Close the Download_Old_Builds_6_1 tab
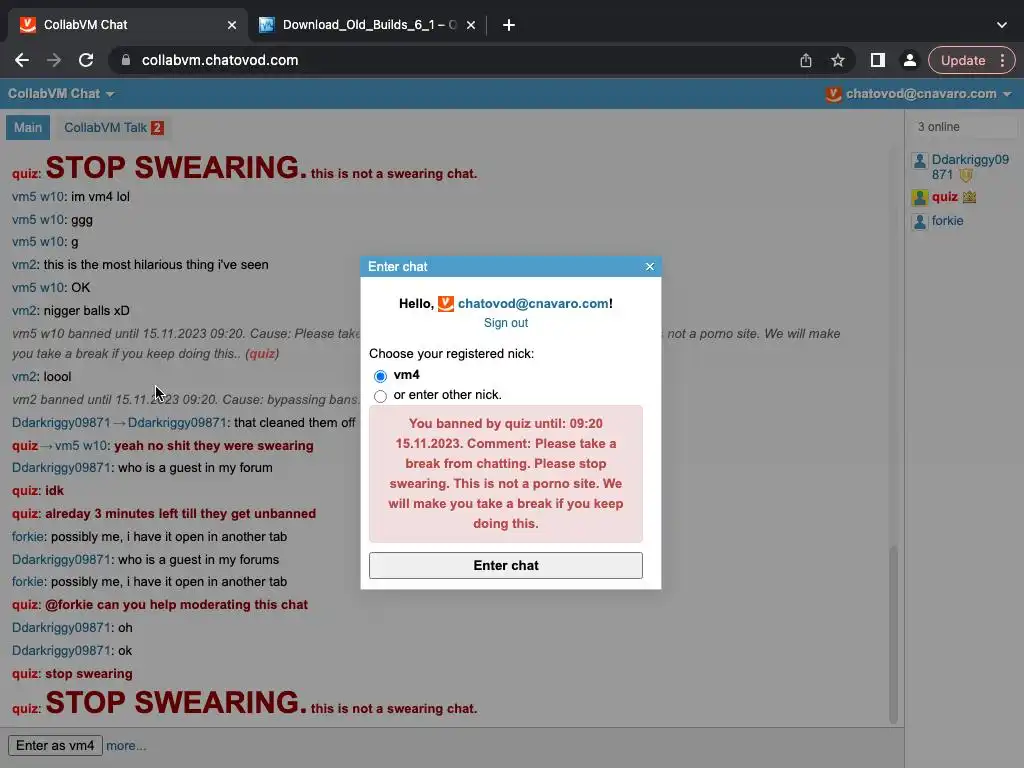 (471, 25)
